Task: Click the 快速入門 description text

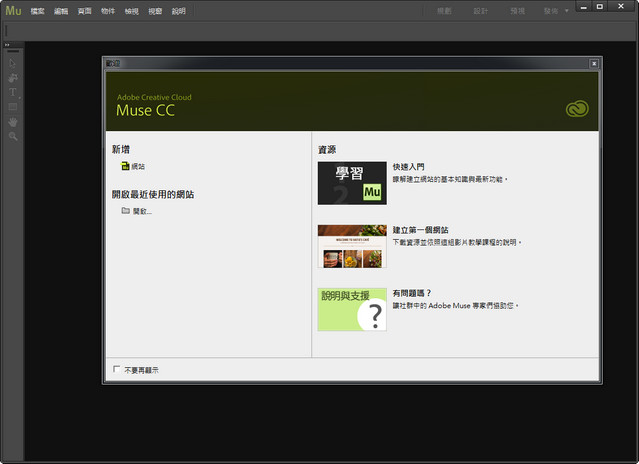Action: (x=450, y=179)
